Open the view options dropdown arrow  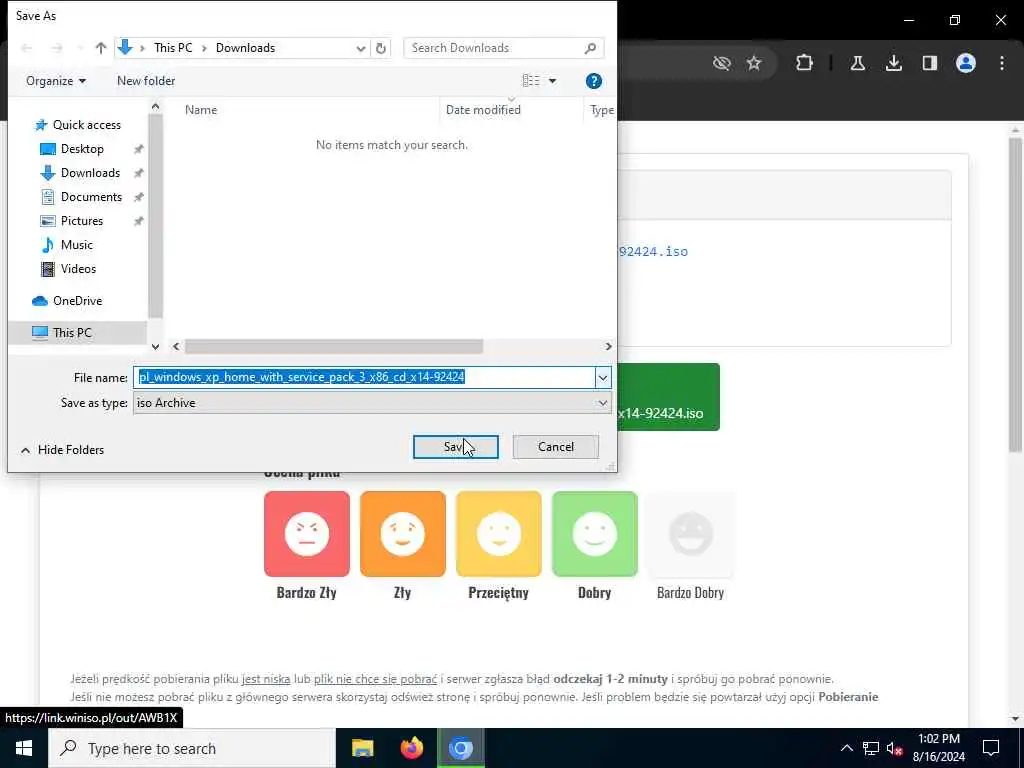[552, 81]
